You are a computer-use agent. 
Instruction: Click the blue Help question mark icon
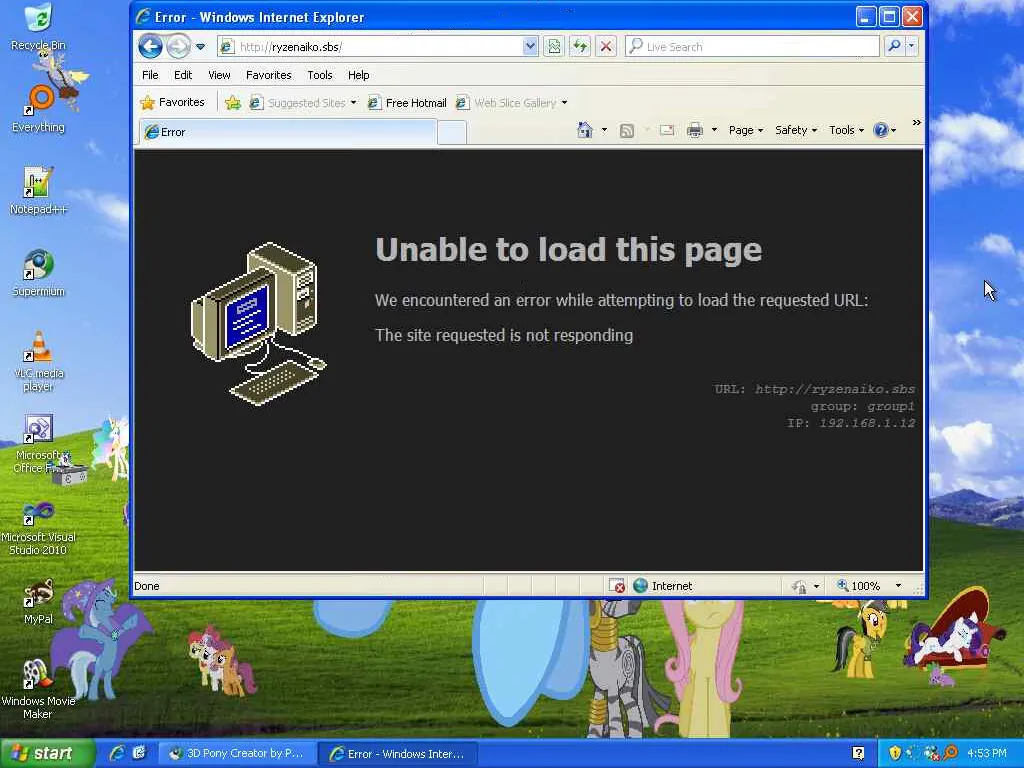click(x=881, y=130)
